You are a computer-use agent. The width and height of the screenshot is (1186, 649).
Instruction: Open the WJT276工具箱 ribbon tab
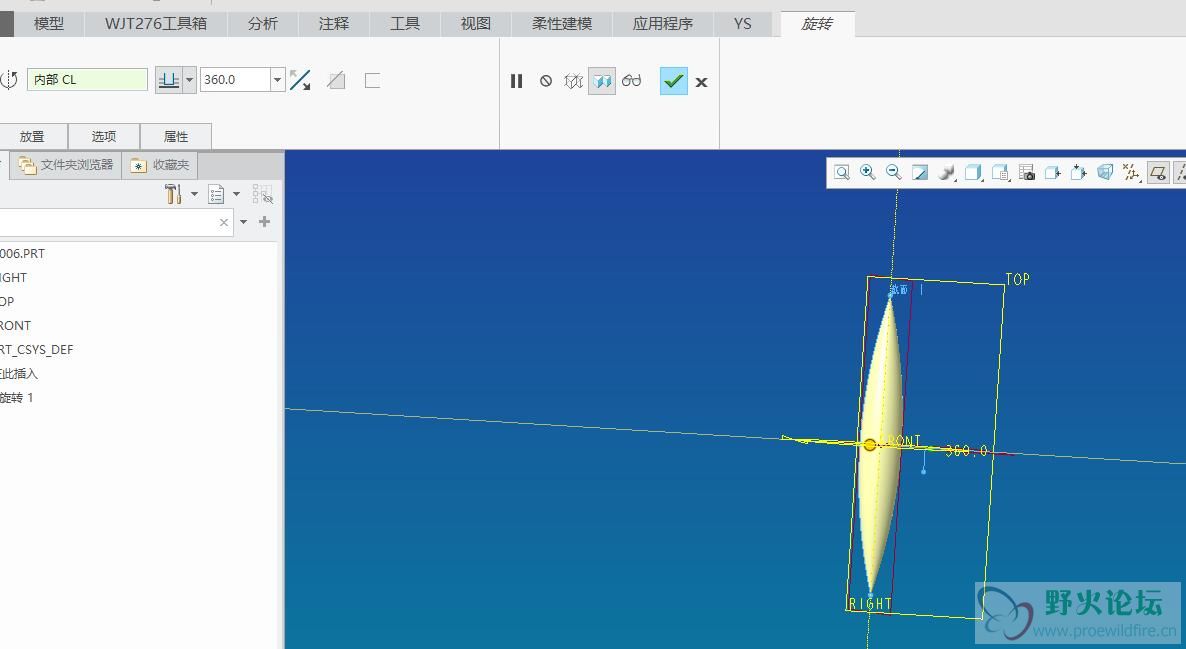tap(156, 23)
